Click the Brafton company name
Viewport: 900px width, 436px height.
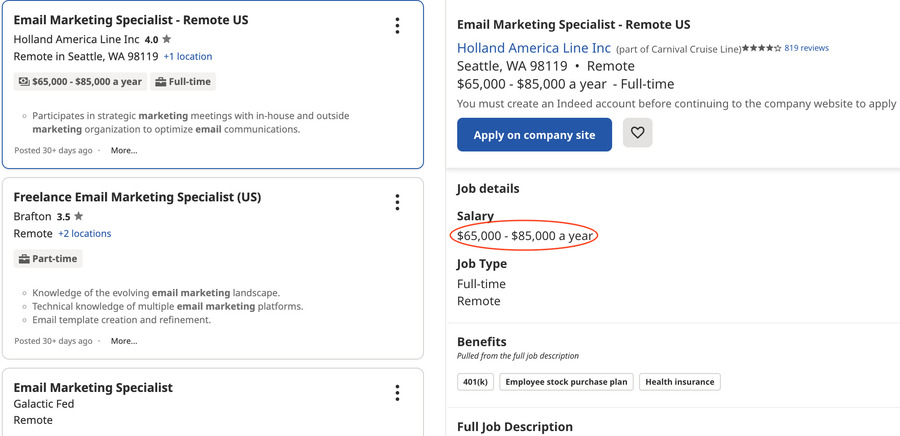[32, 217]
